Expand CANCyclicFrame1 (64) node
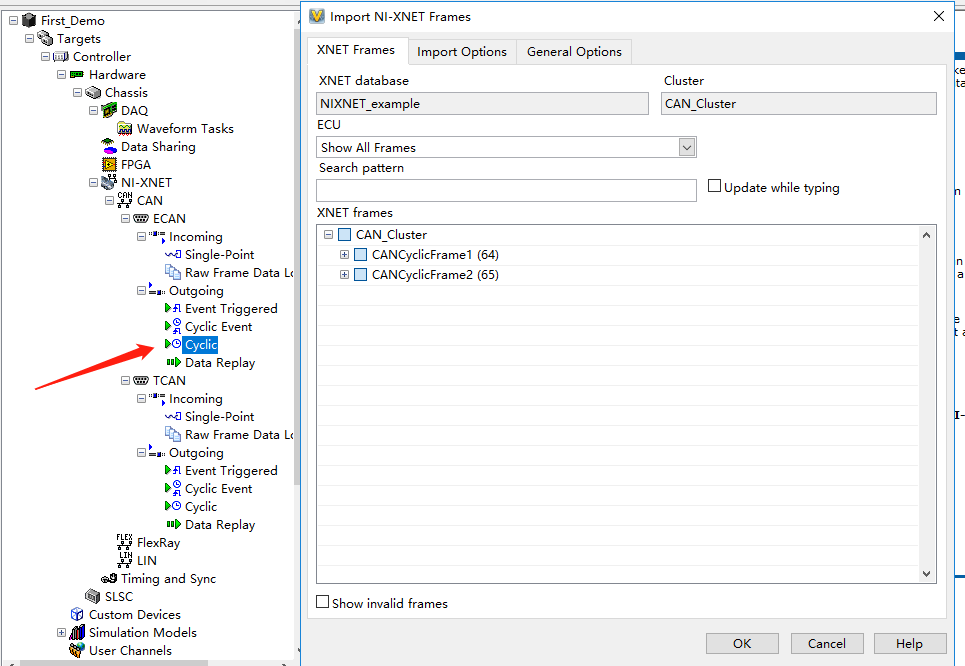 (345, 255)
